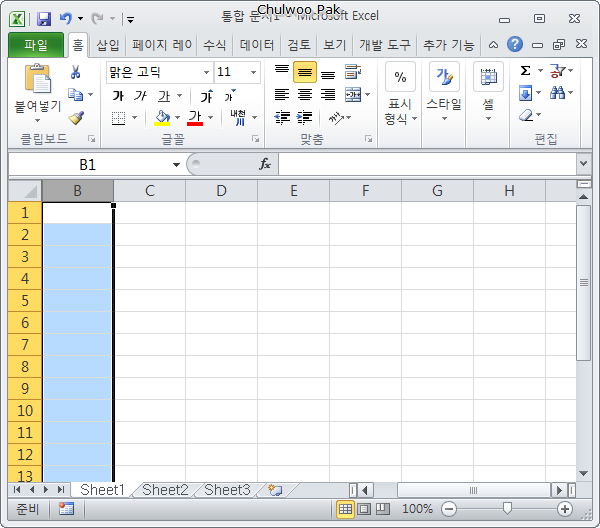Open the Quick Access Toolbar customize dropdown
The height and width of the screenshot is (528, 600).
coord(130,20)
